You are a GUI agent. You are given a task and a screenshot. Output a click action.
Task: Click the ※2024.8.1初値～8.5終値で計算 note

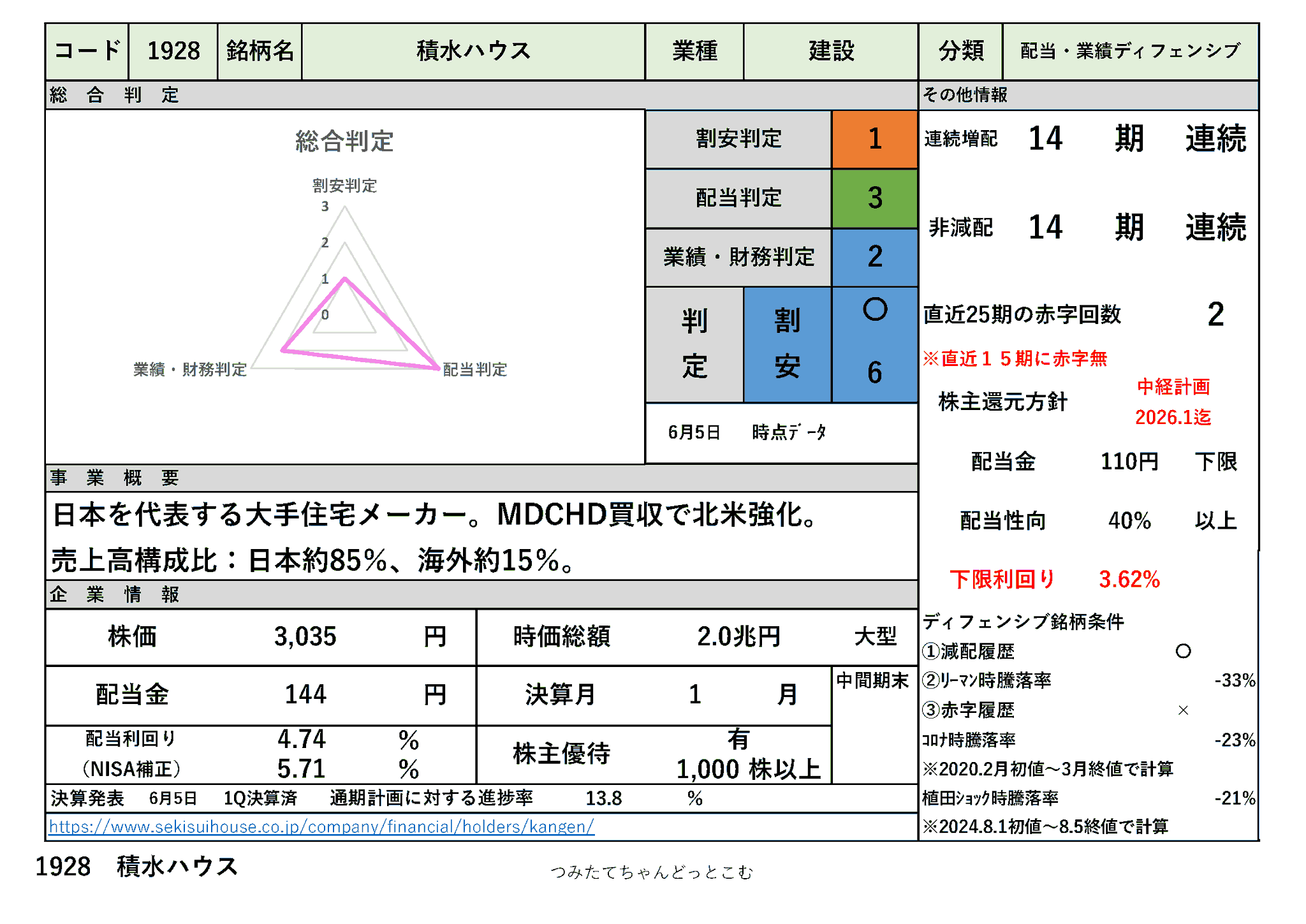pyautogui.click(x=1045, y=826)
